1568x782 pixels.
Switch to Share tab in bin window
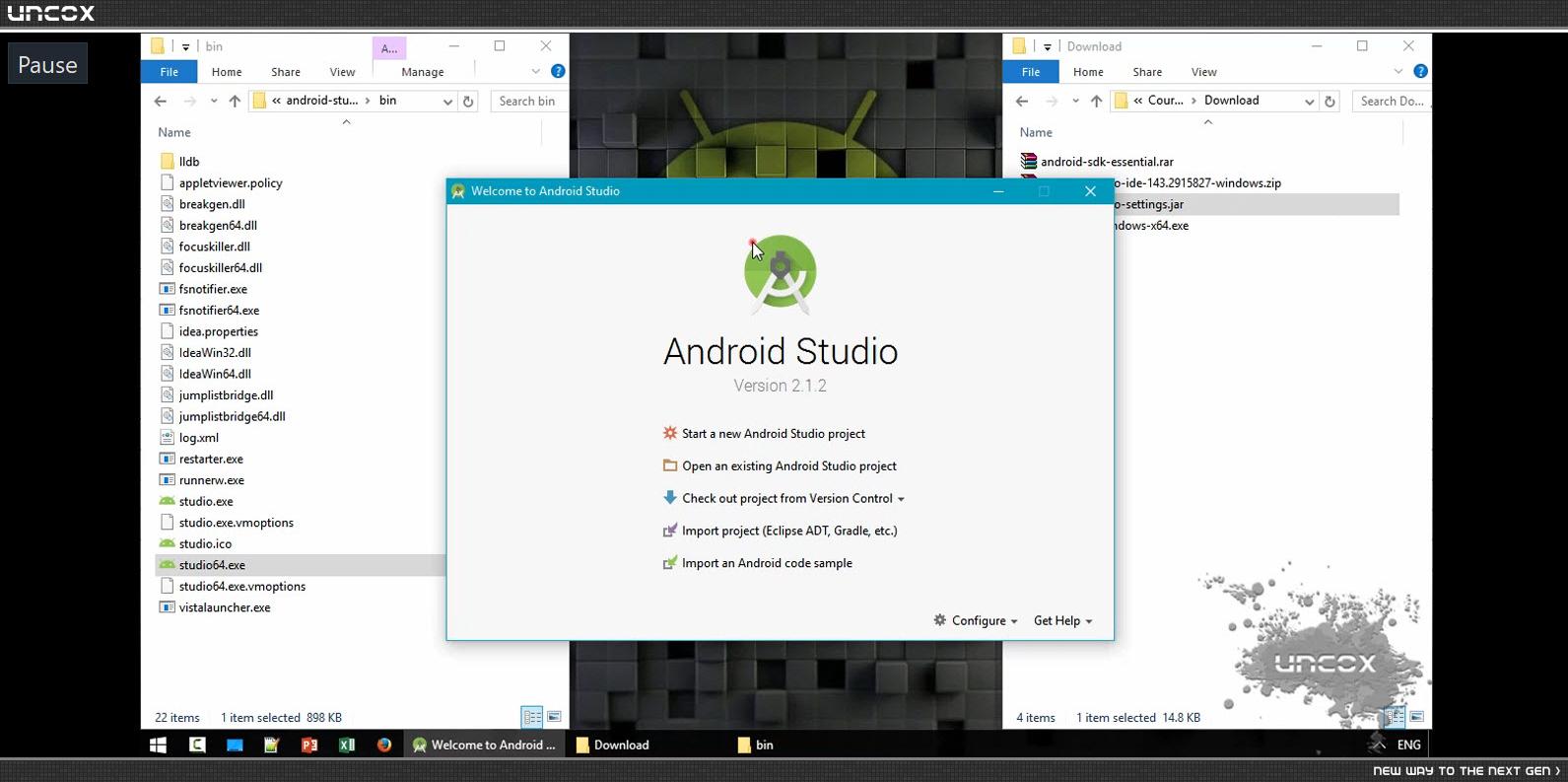(x=286, y=72)
